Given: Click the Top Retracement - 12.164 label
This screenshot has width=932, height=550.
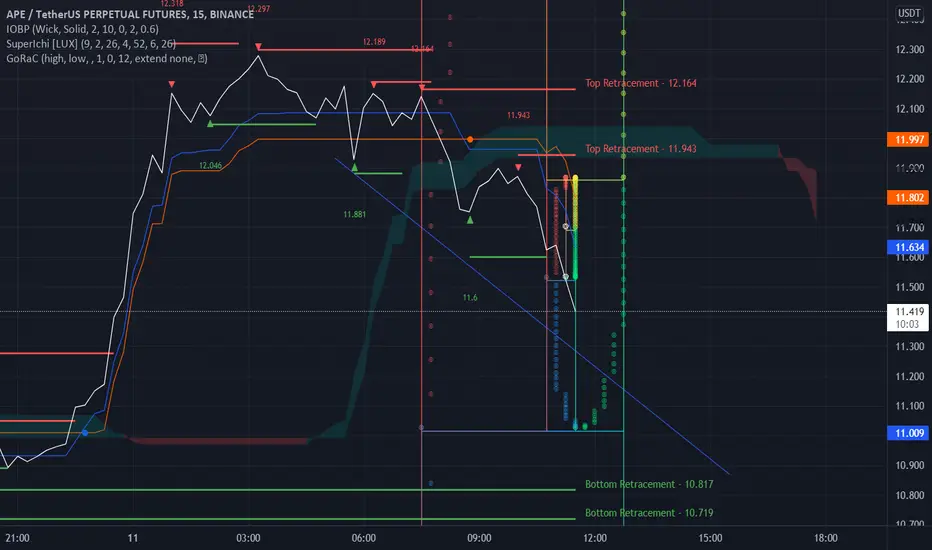Looking at the screenshot, I should click(x=640, y=83).
